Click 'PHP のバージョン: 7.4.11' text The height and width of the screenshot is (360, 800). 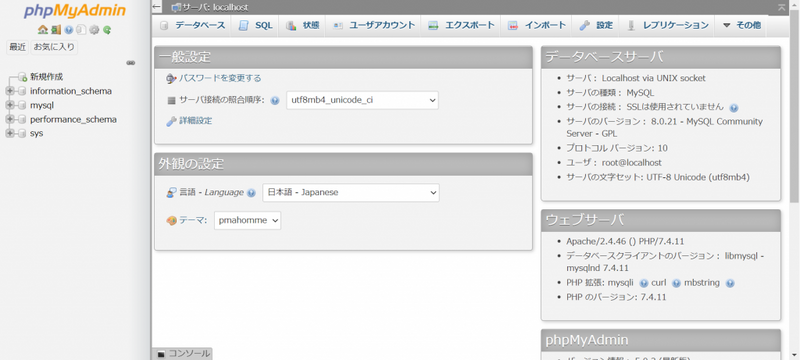click(x=616, y=297)
